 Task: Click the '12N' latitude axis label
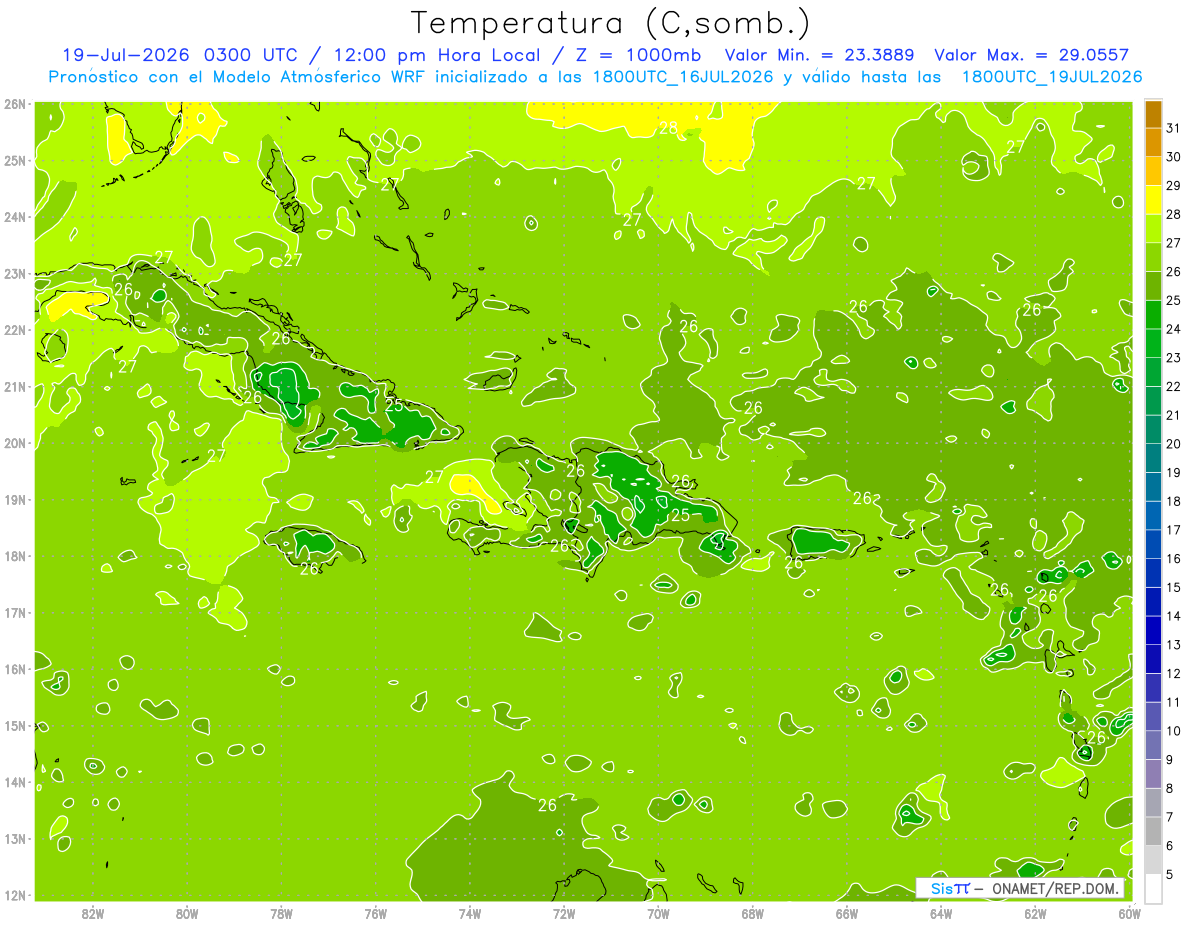(x=14, y=895)
